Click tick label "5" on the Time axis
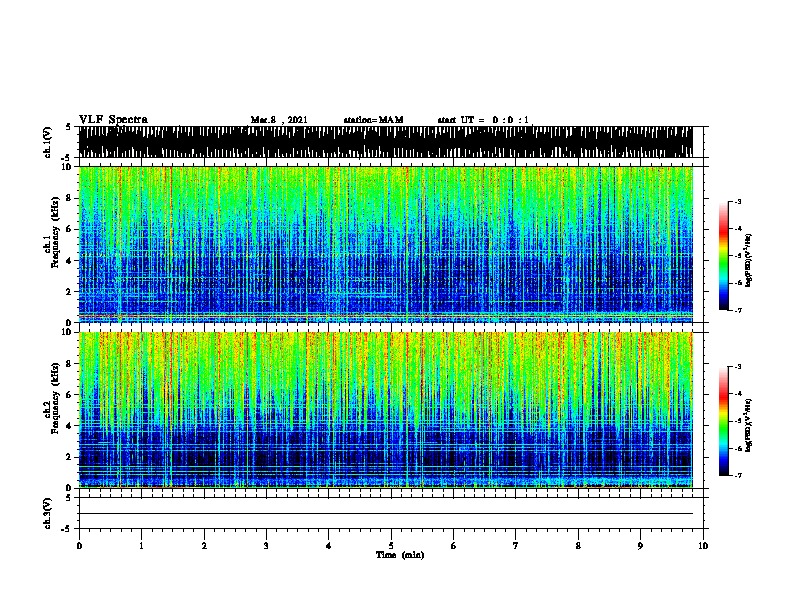Image resolution: width=792 pixels, height=612 pixels. point(391,546)
